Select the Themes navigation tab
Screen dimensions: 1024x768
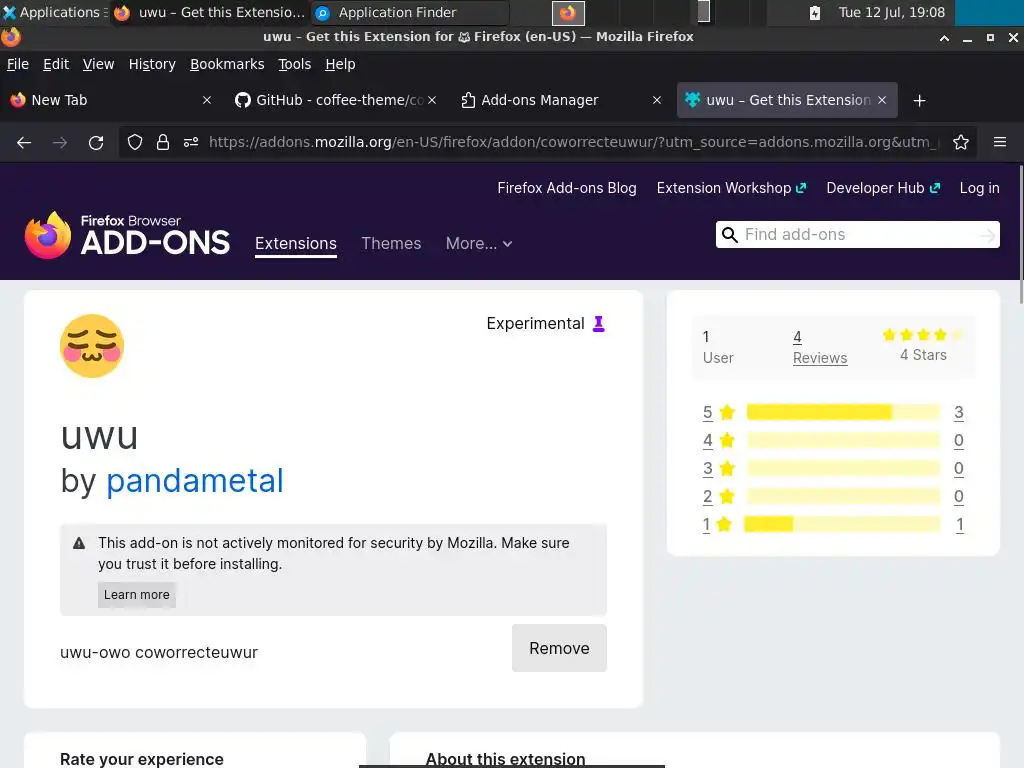tap(391, 244)
